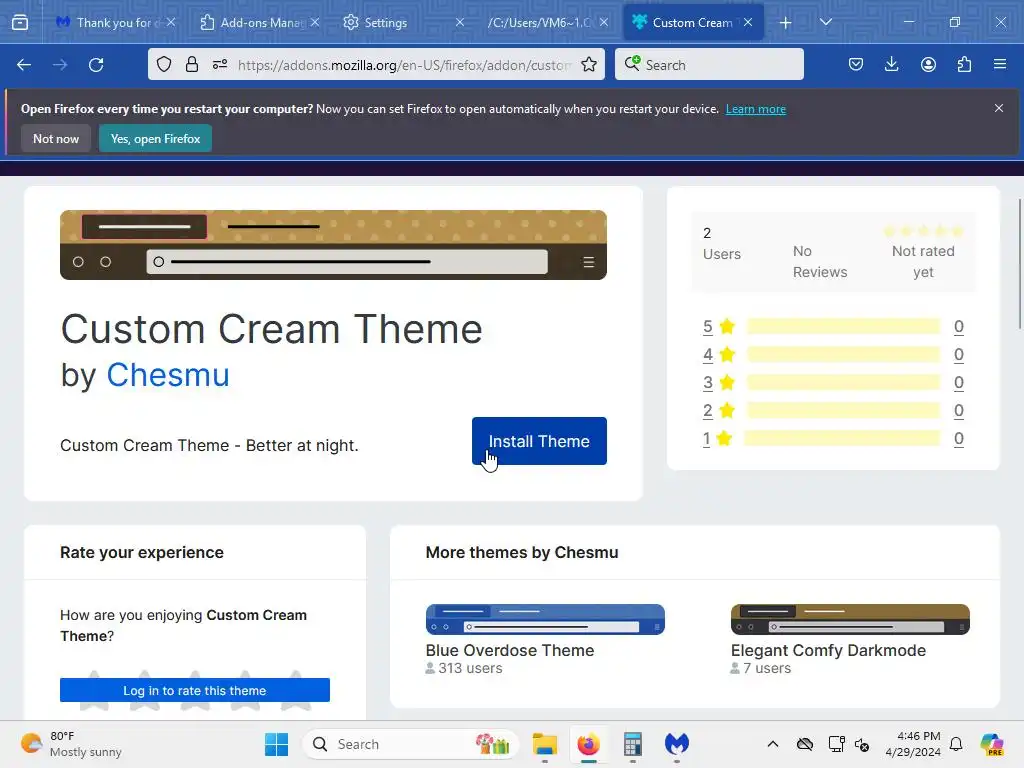Open Blue Overdose Theme link

(x=510, y=650)
